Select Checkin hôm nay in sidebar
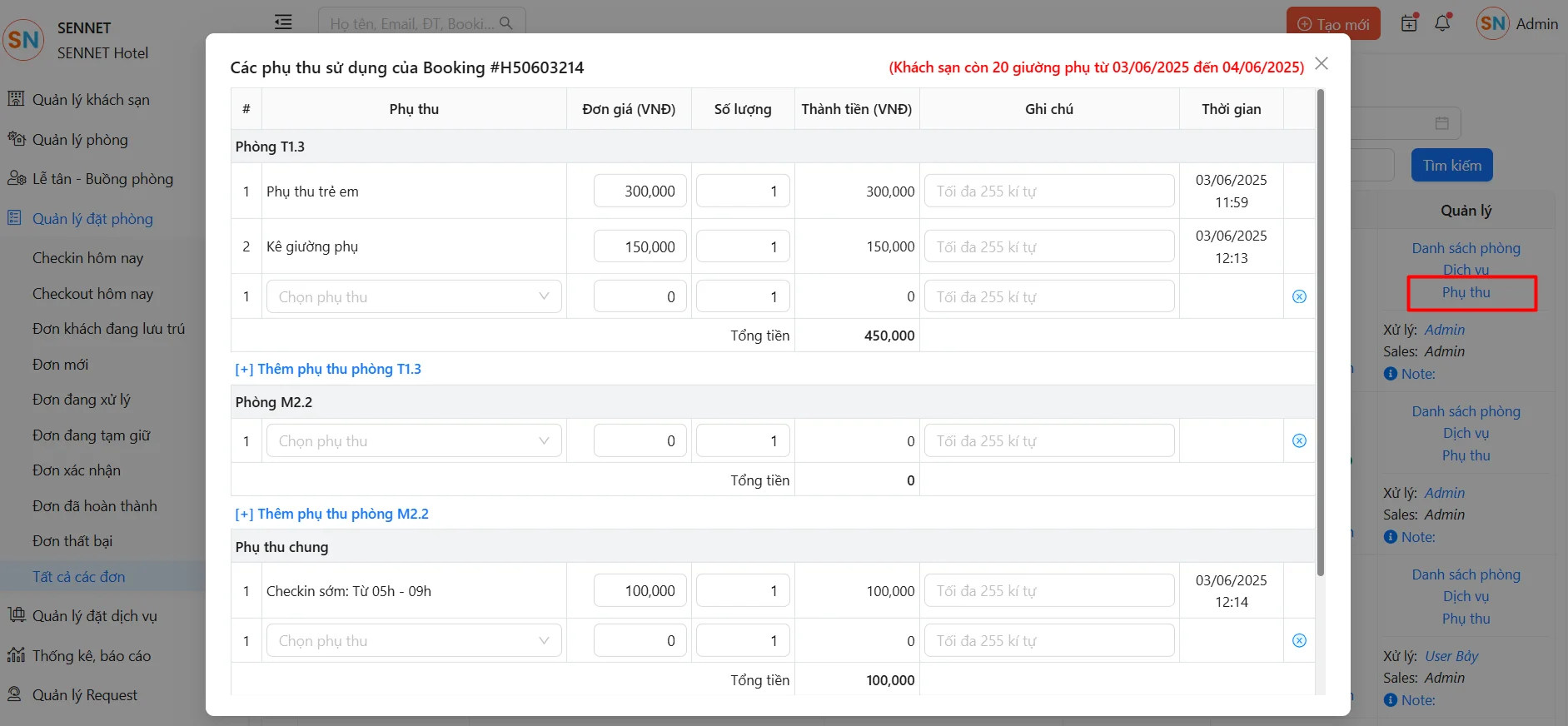Image resolution: width=1568 pixels, height=726 pixels. pos(87,258)
